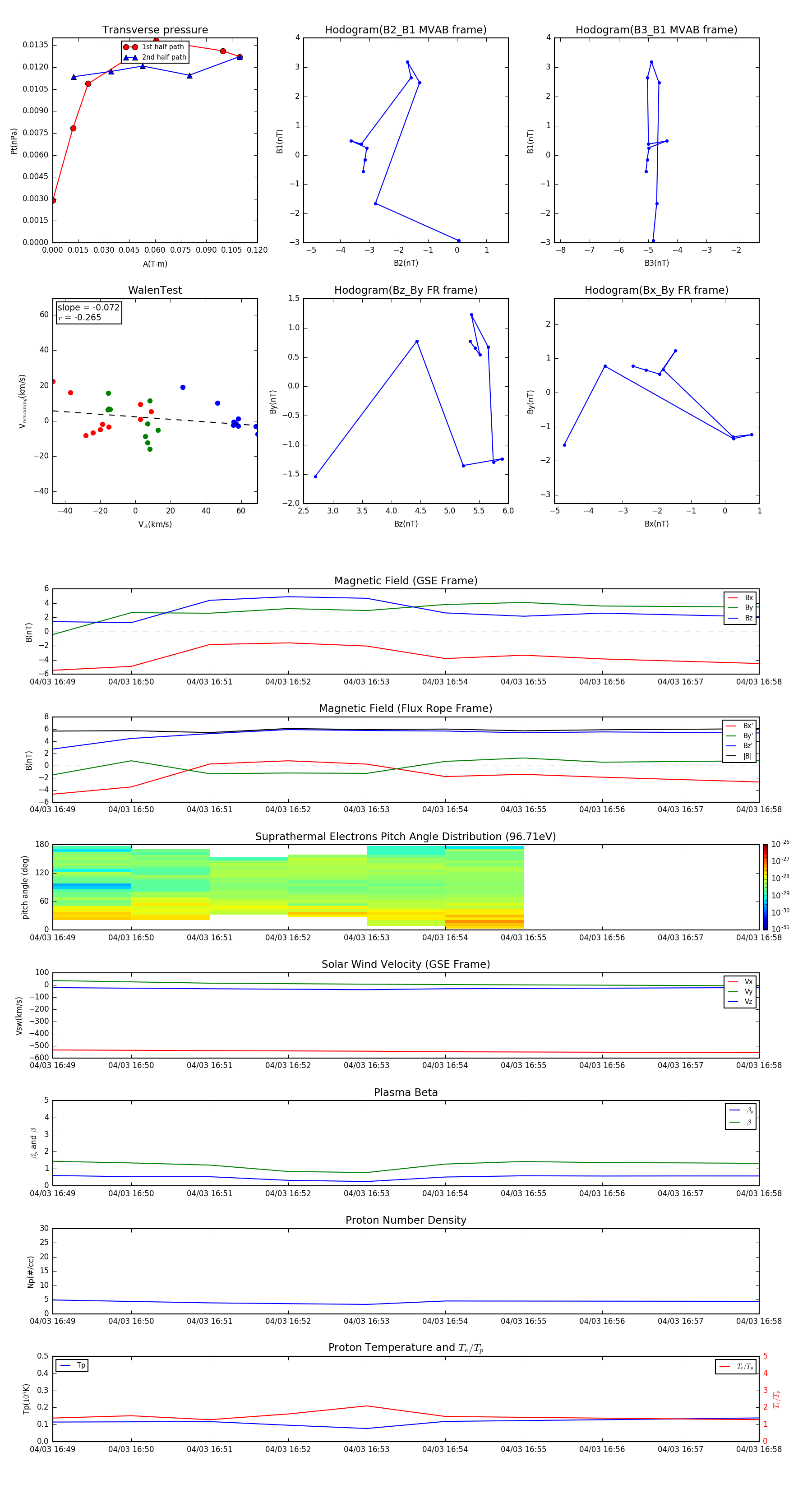Click the 'Transverse pressure' plot title

pos(155,30)
